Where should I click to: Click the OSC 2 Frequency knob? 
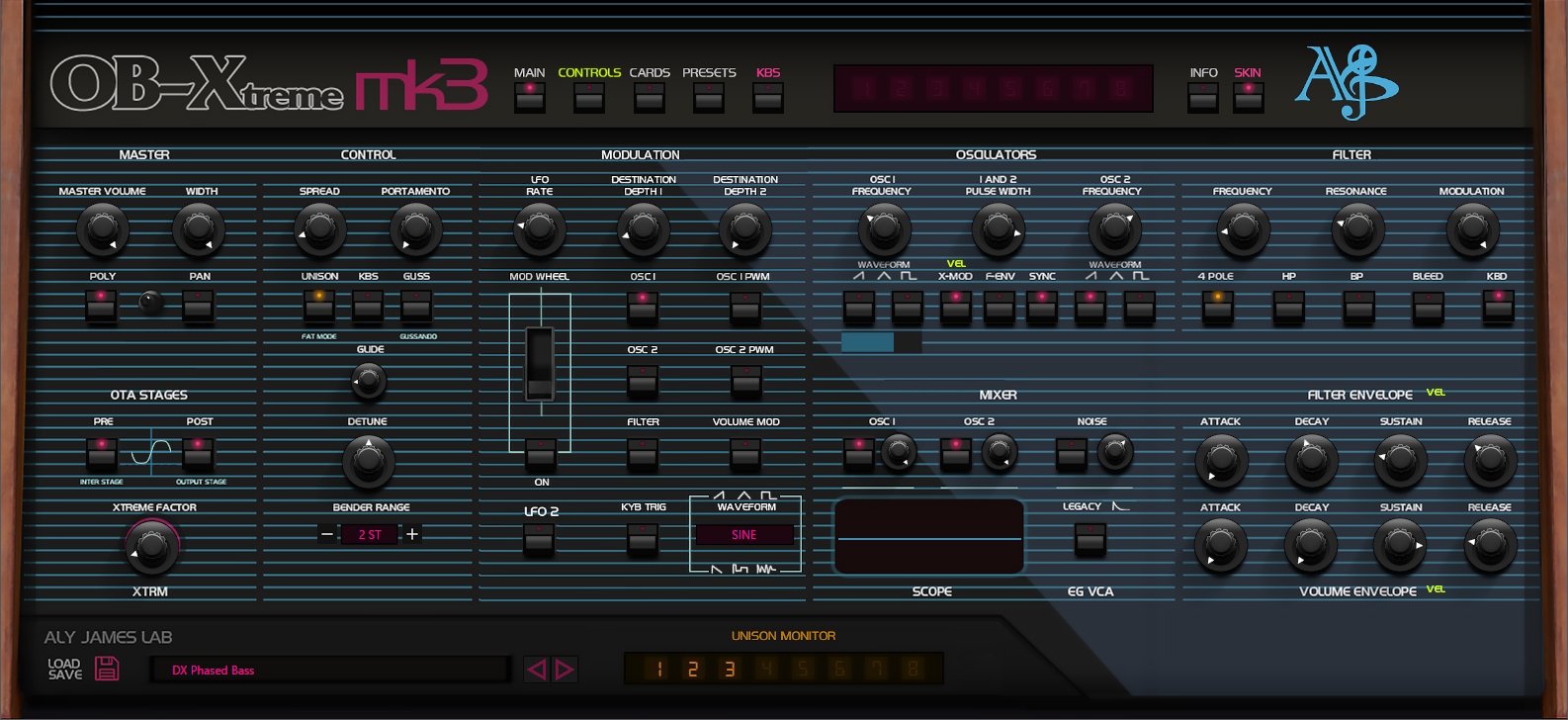tap(1114, 229)
